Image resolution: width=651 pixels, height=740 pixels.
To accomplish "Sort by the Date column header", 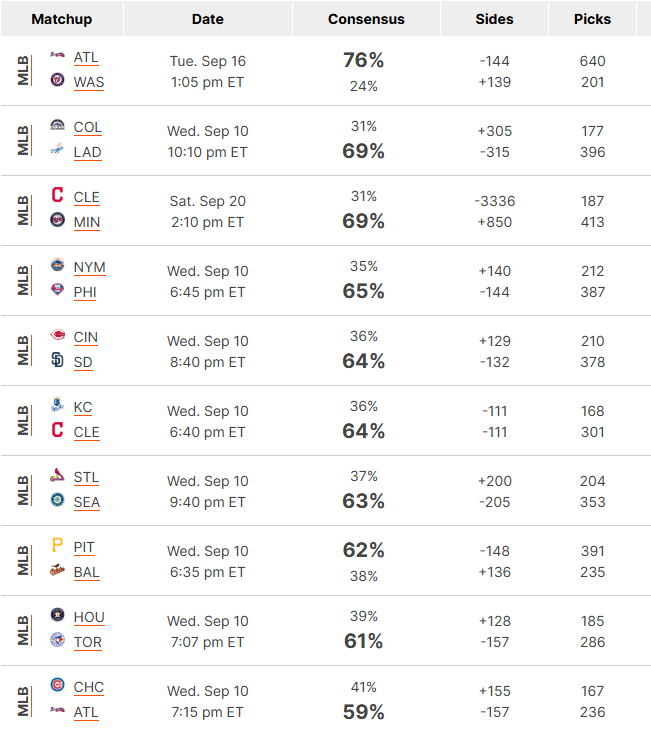I will (208, 19).
